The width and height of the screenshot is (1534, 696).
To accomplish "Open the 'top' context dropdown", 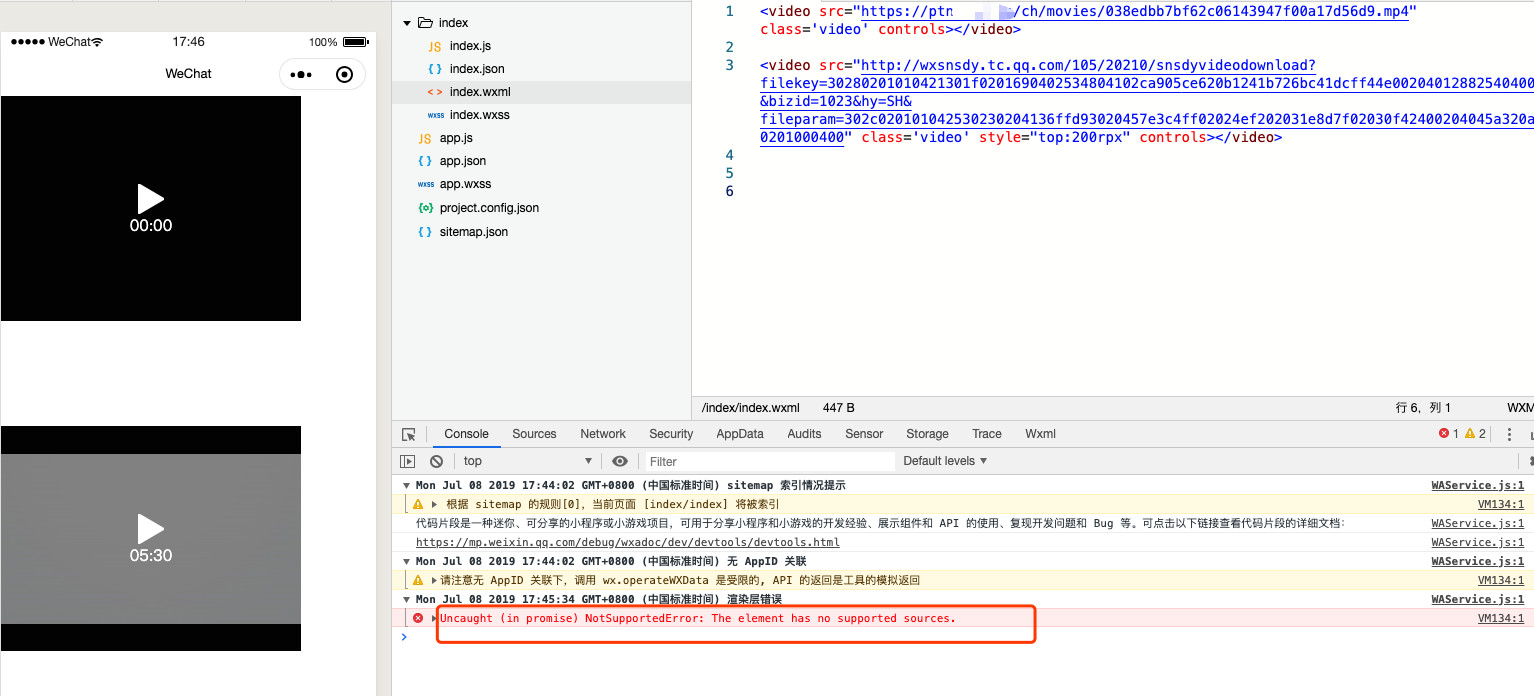I will pos(527,461).
